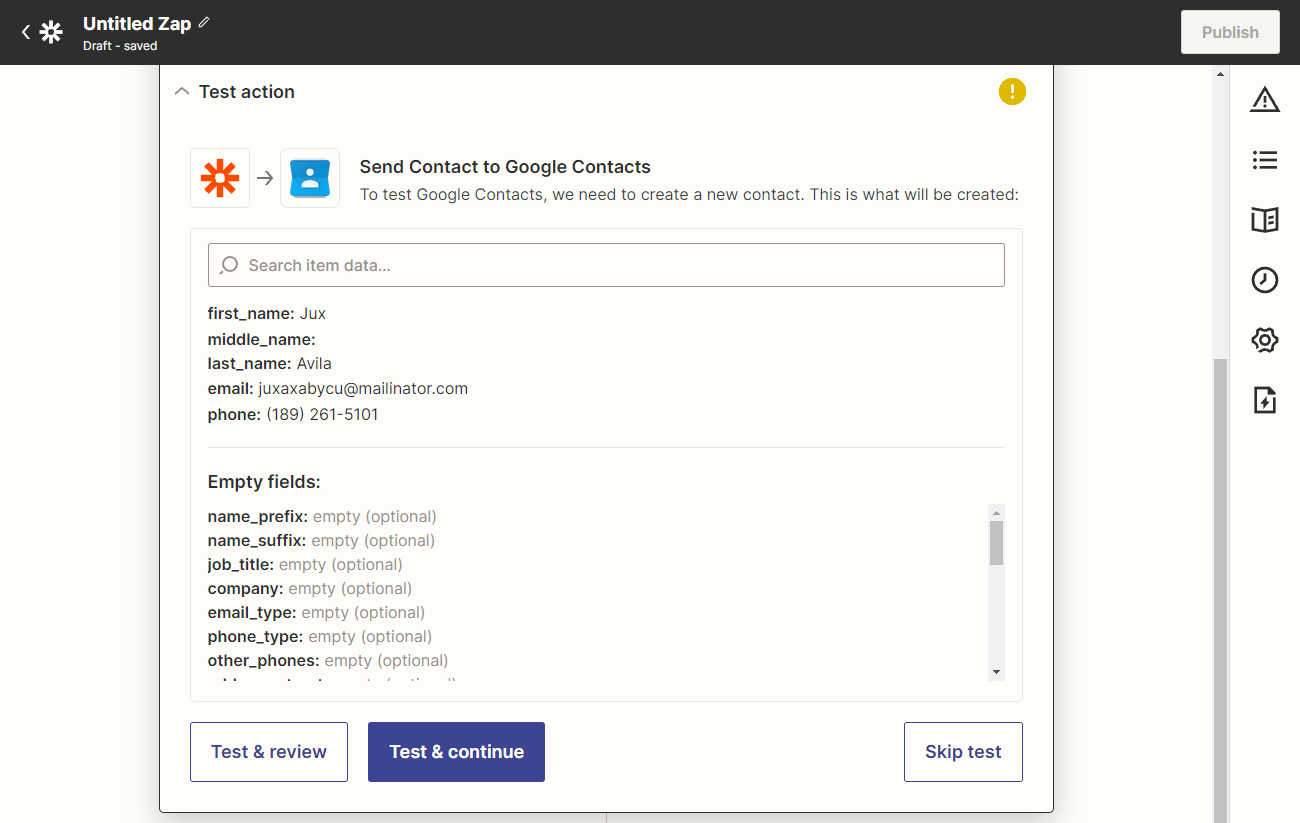Click the Skip test button
The image size is (1300, 823).
tap(963, 752)
